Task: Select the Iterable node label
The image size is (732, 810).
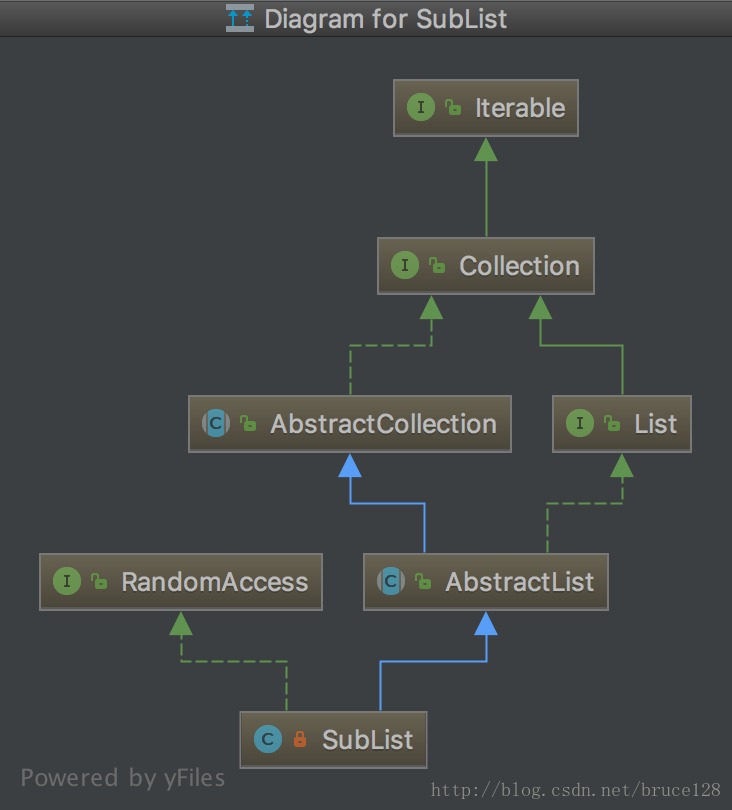Action: coord(520,108)
